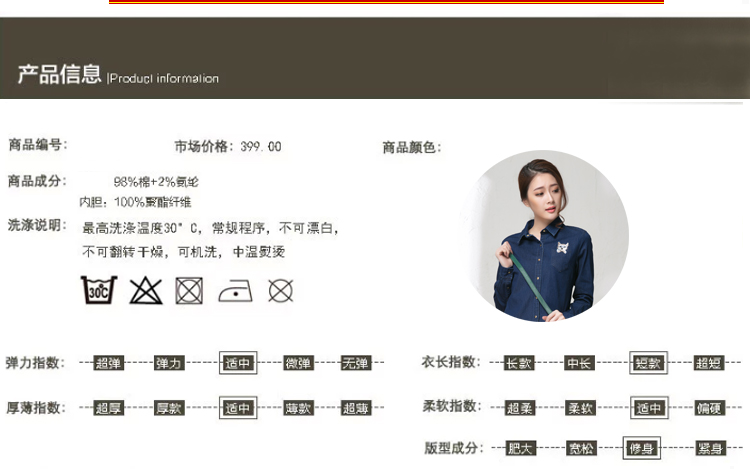The image size is (750, 469).
Task: Select 长款 length option
Action: [x=519, y=363]
